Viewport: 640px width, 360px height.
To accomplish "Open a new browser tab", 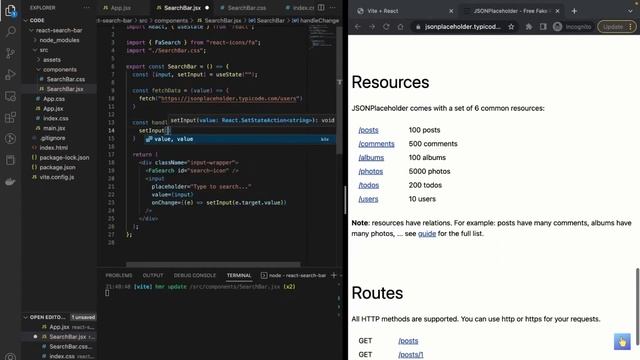I will pos(574,11).
